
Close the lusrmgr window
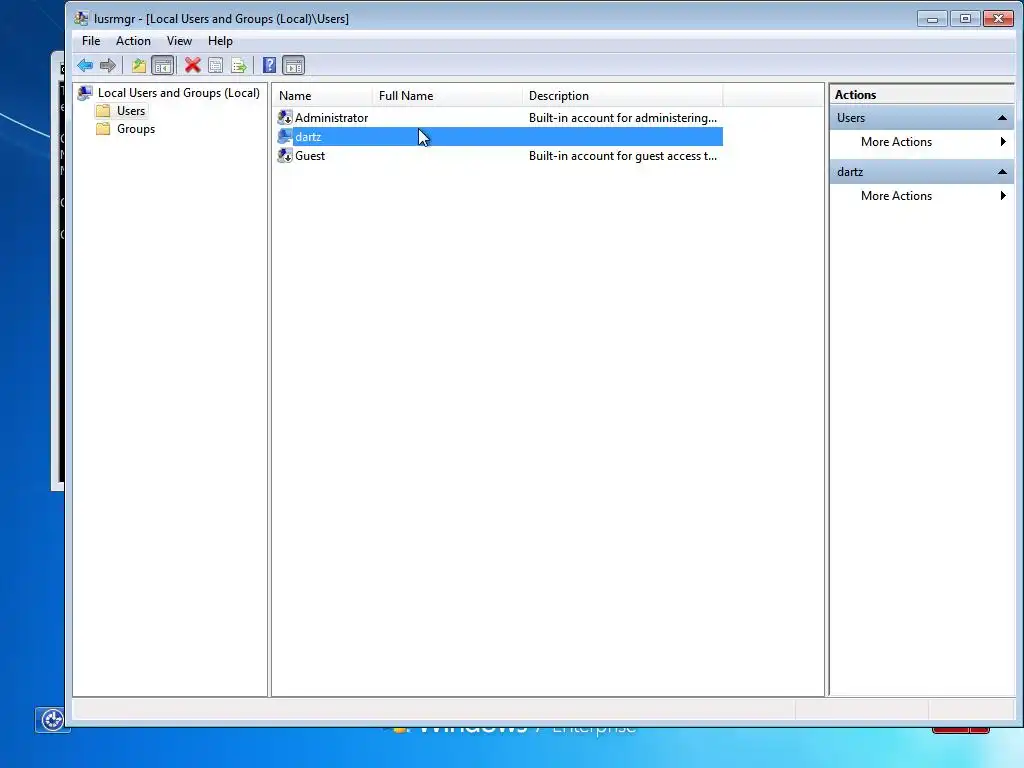tap(999, 19)
